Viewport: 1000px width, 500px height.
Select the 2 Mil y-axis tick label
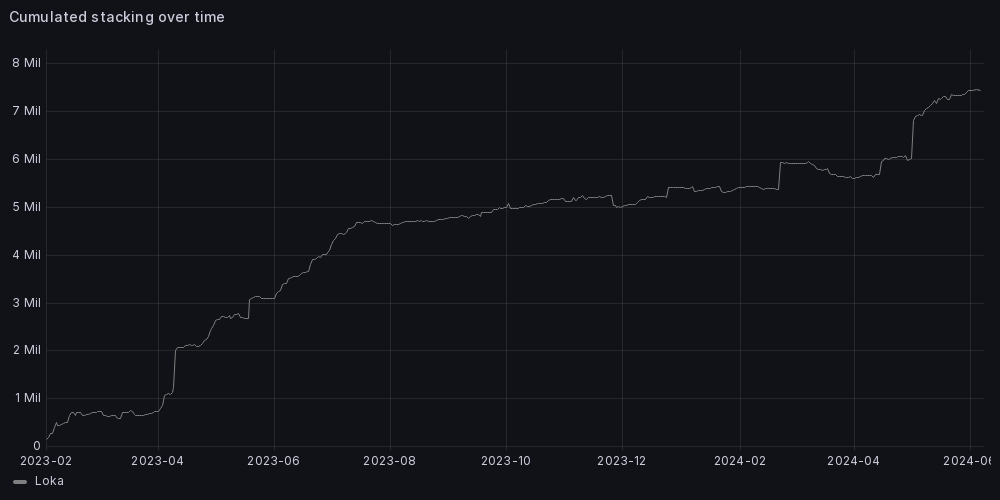pyautogui.click(x=26, y=350)
